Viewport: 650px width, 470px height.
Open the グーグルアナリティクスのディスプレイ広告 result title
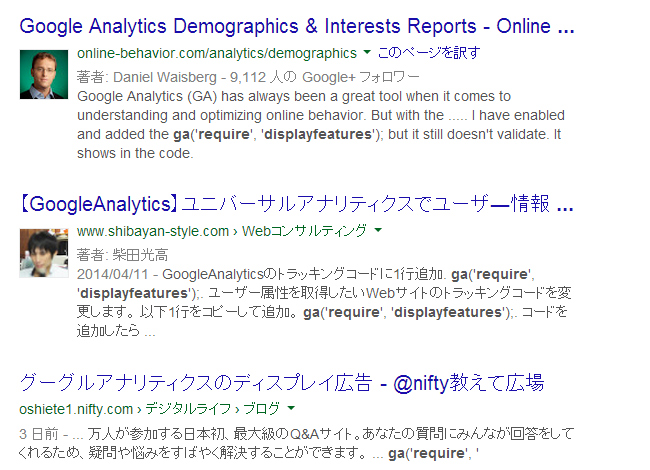pyautogui.click(x=282, y=383)
